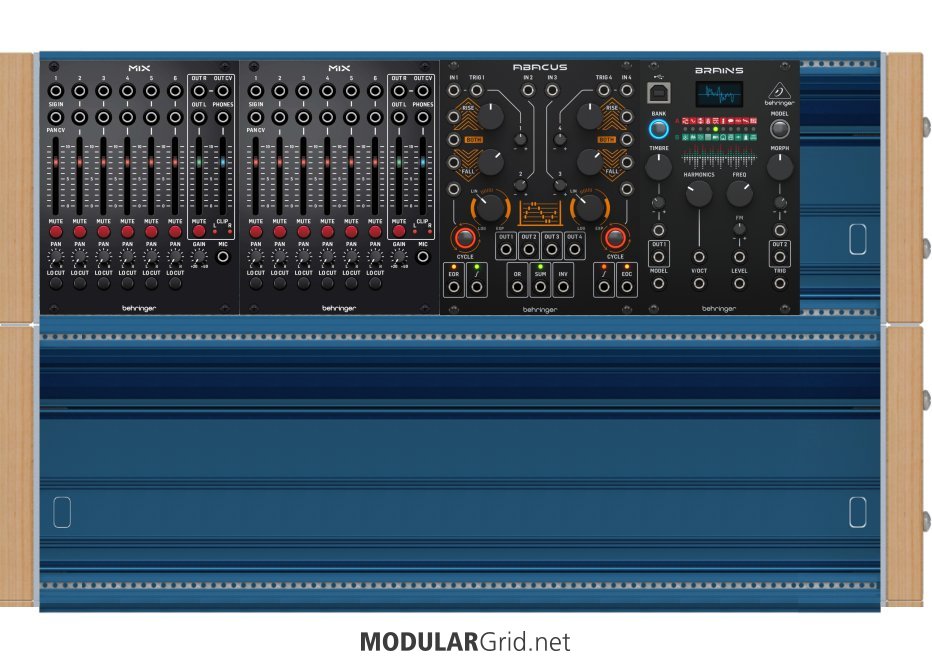Click the OUT 2 jack on Brains

(779, 257)
